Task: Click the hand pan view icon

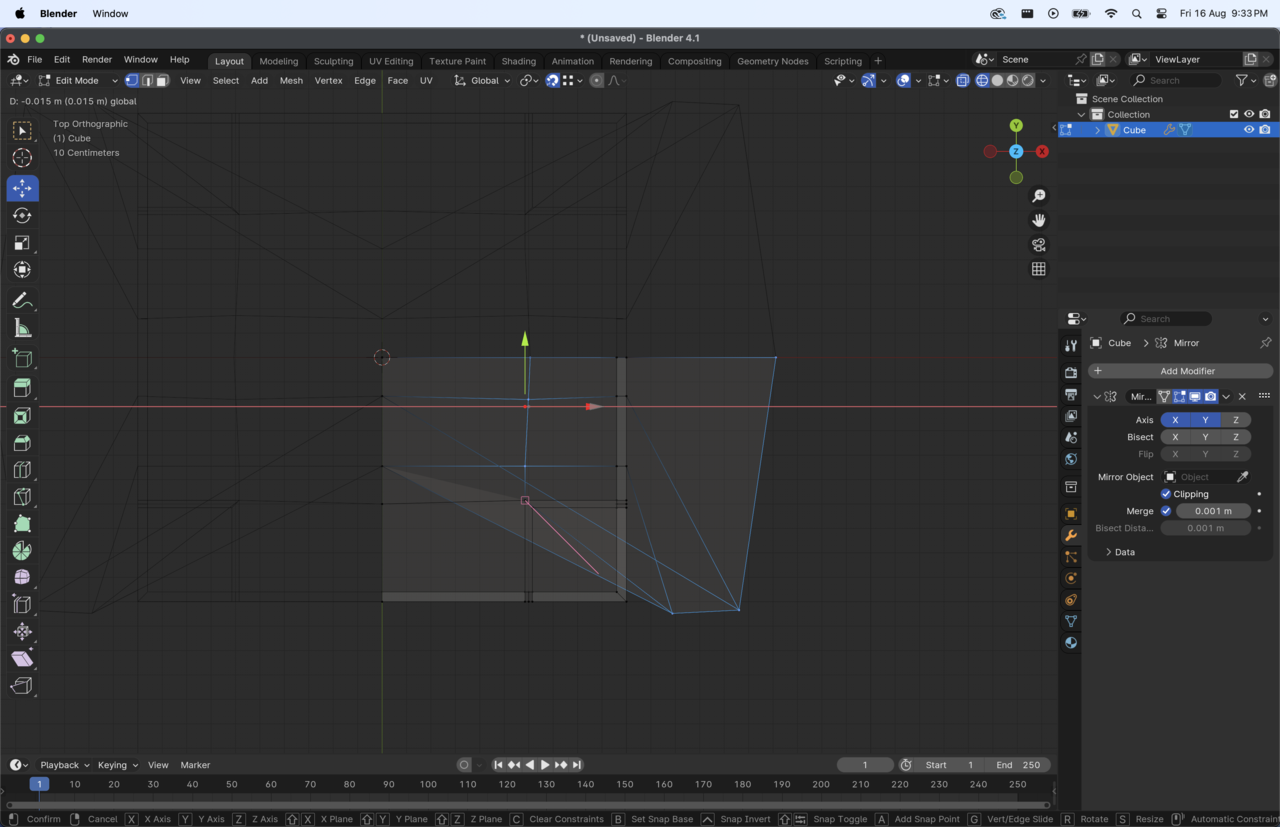Action: click(1039, 220)
